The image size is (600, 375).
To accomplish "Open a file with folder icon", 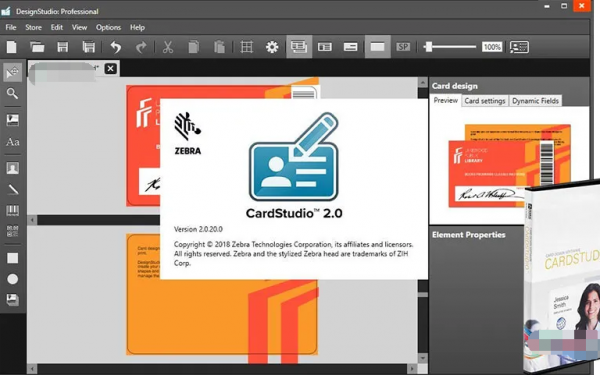I will point(37,47).
